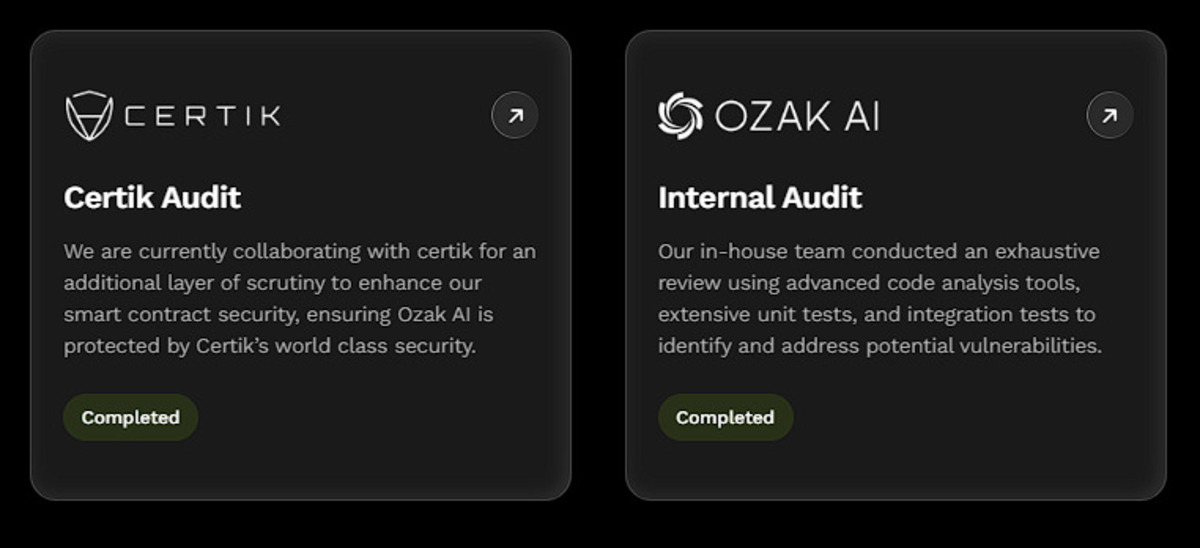Image resolution: width=1200 pixels, height=548 pixels.
Task: Select the Certik Audit description paragraph
Action: point(300,298)
